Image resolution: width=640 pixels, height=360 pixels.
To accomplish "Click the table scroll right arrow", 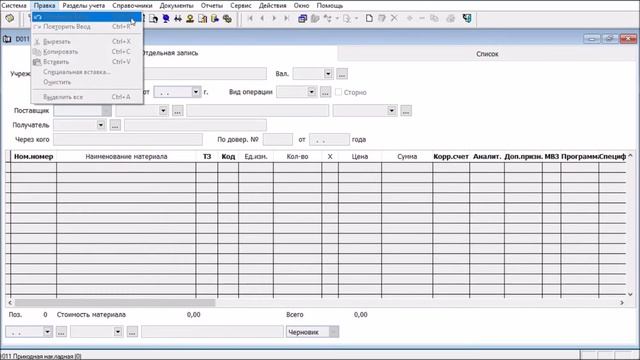I will 622,303.
